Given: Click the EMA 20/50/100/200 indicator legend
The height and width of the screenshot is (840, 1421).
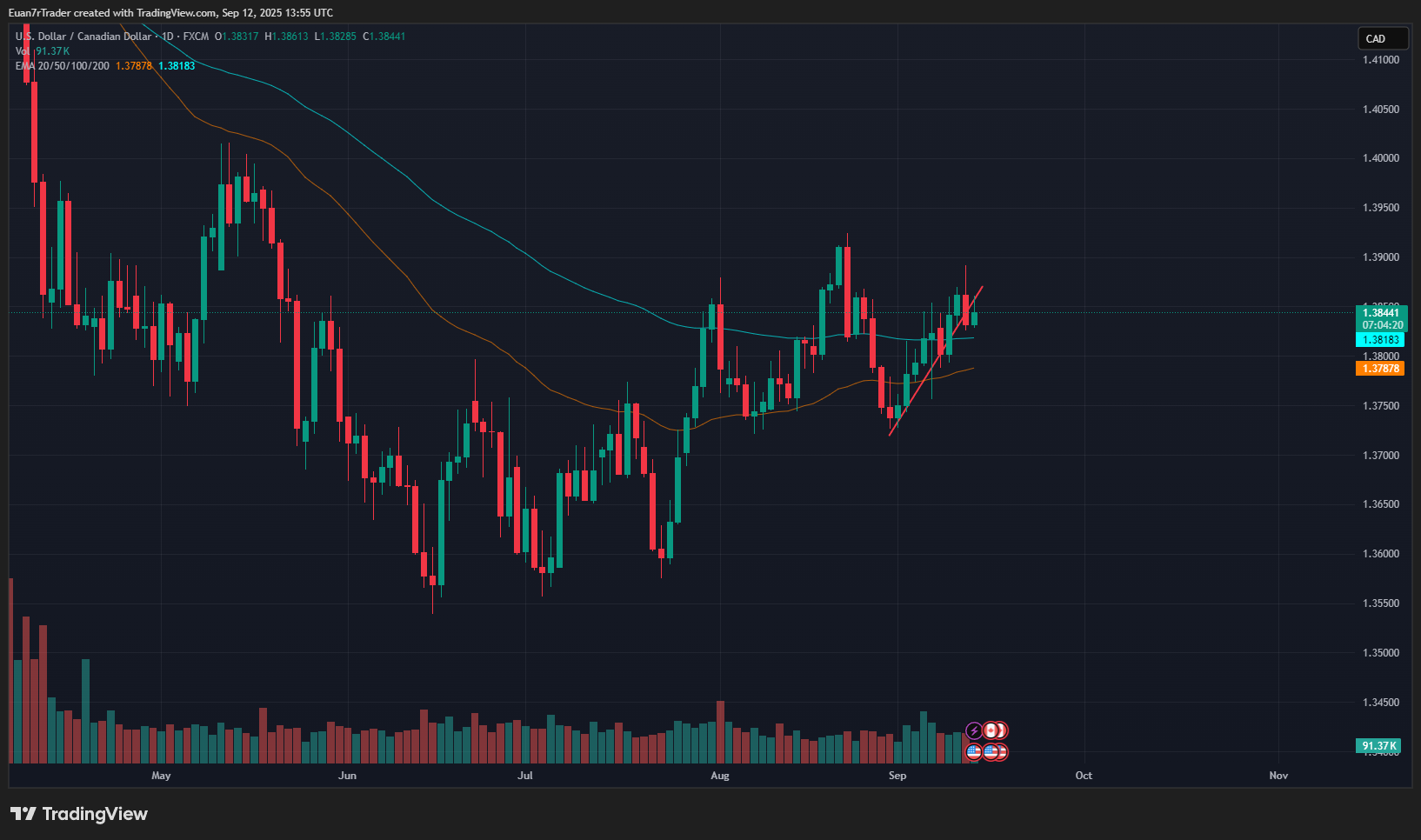Looking at the screenshot, I should [x=63, y=66].
